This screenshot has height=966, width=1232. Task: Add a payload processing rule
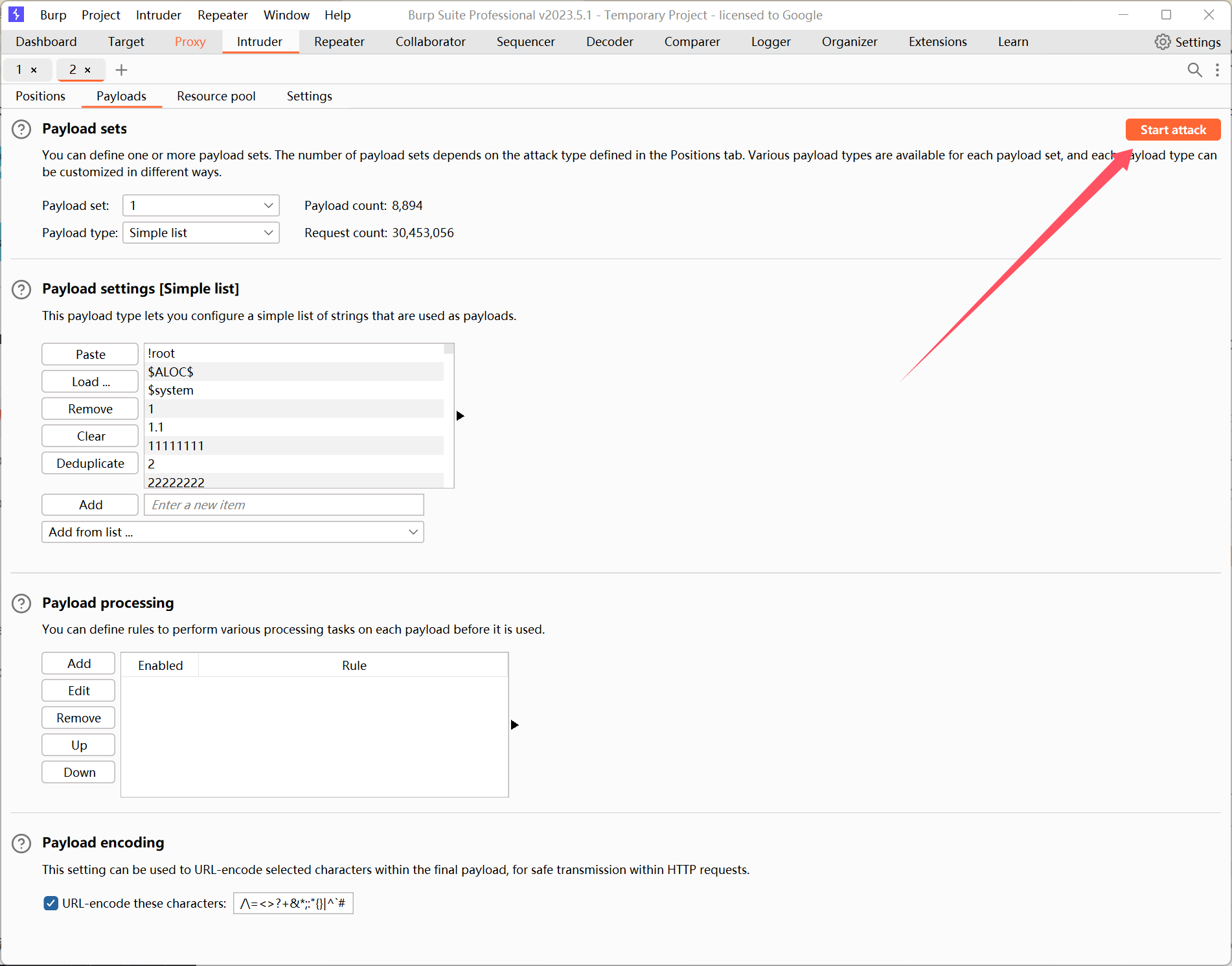click(x=78, y=663)
